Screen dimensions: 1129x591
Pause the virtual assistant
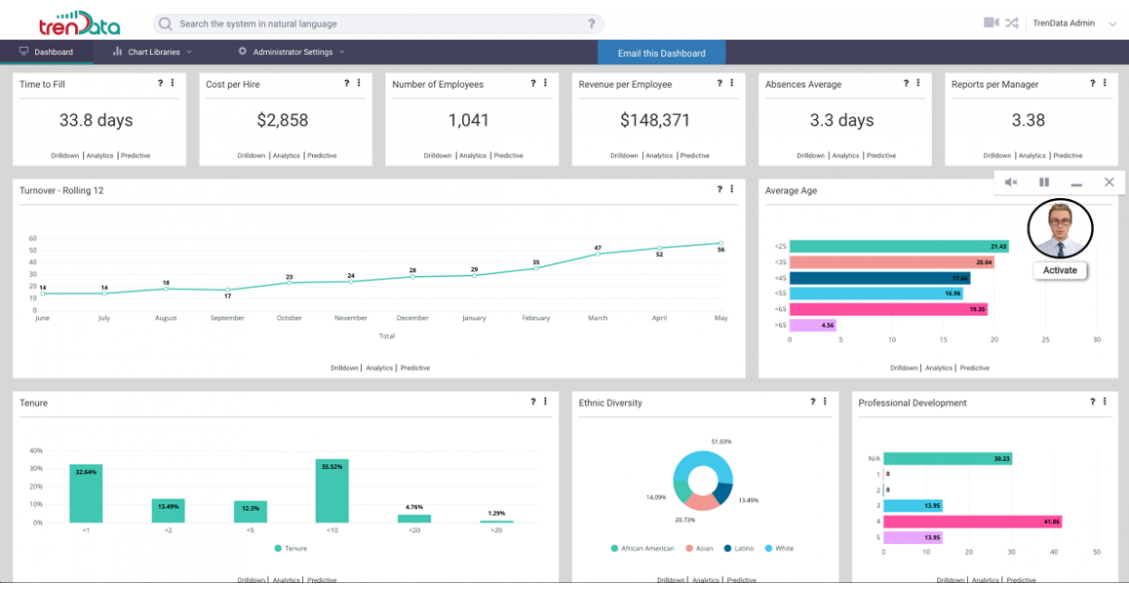1044,183
